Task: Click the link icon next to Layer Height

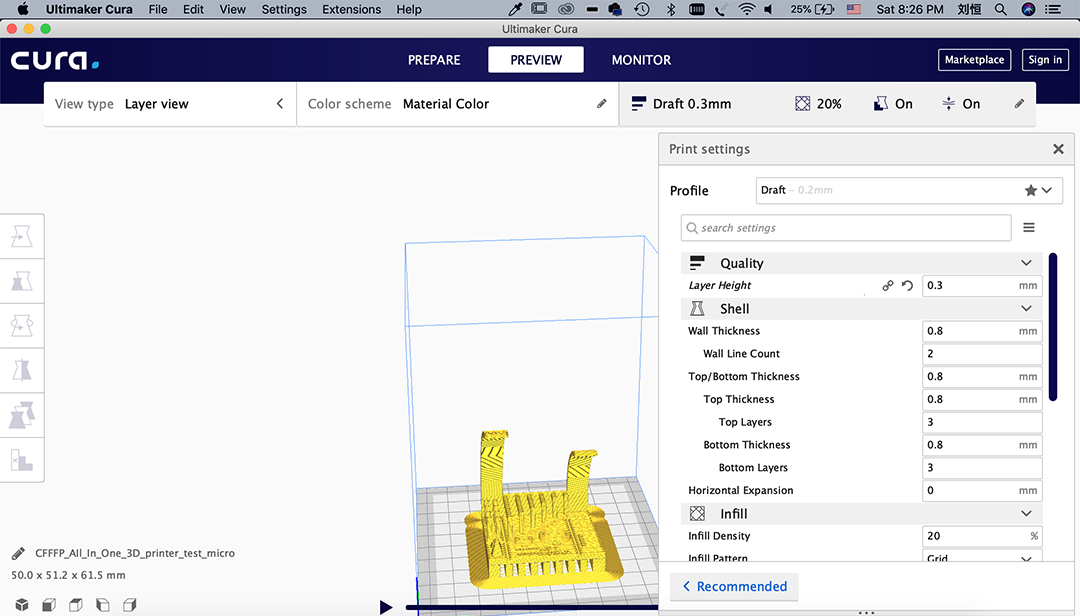Action: [x=888, y=285]
